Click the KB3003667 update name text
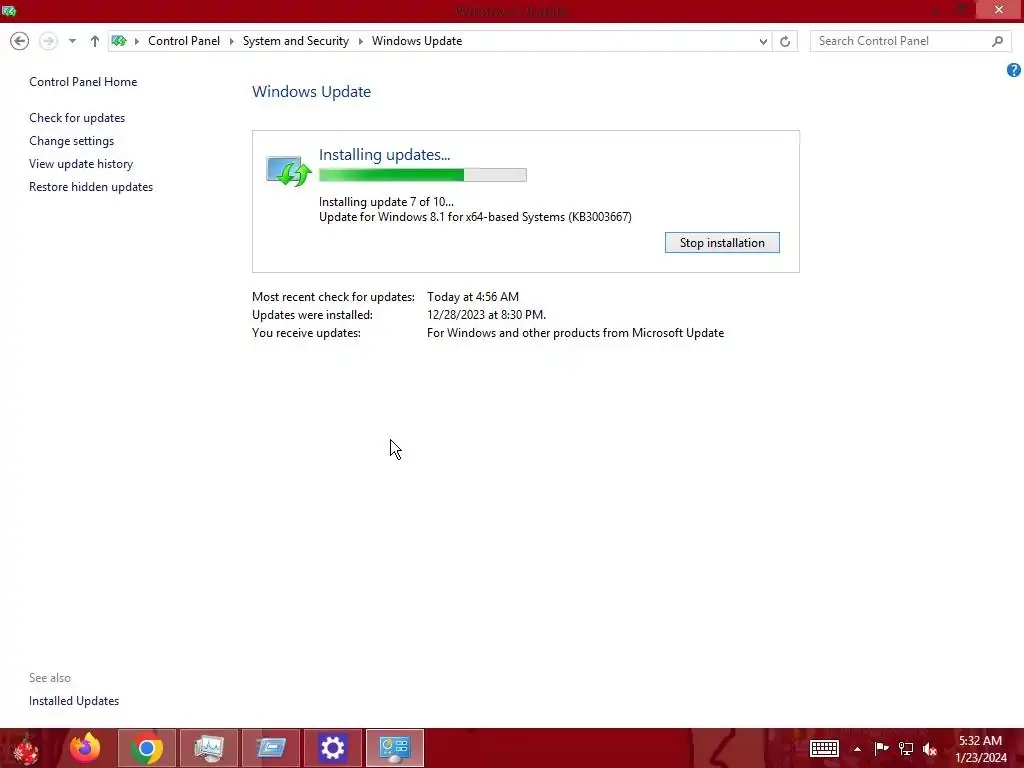Screen dimensions: 1024x768 tap(475, 217)
